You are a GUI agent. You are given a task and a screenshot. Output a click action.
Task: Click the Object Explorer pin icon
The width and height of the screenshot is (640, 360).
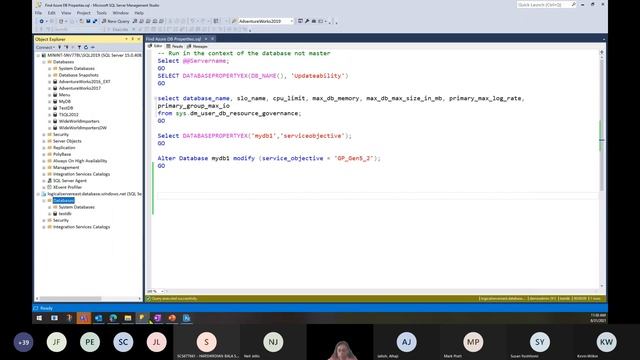tap(132, 39)
